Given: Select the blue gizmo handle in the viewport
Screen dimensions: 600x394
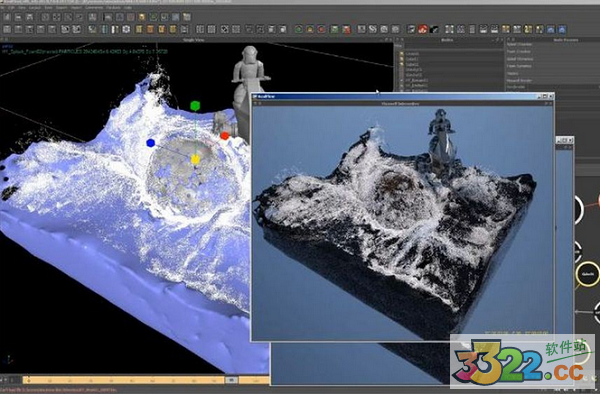Looking at the screenshot, I should pyautogui.click(x=151, y=143).
